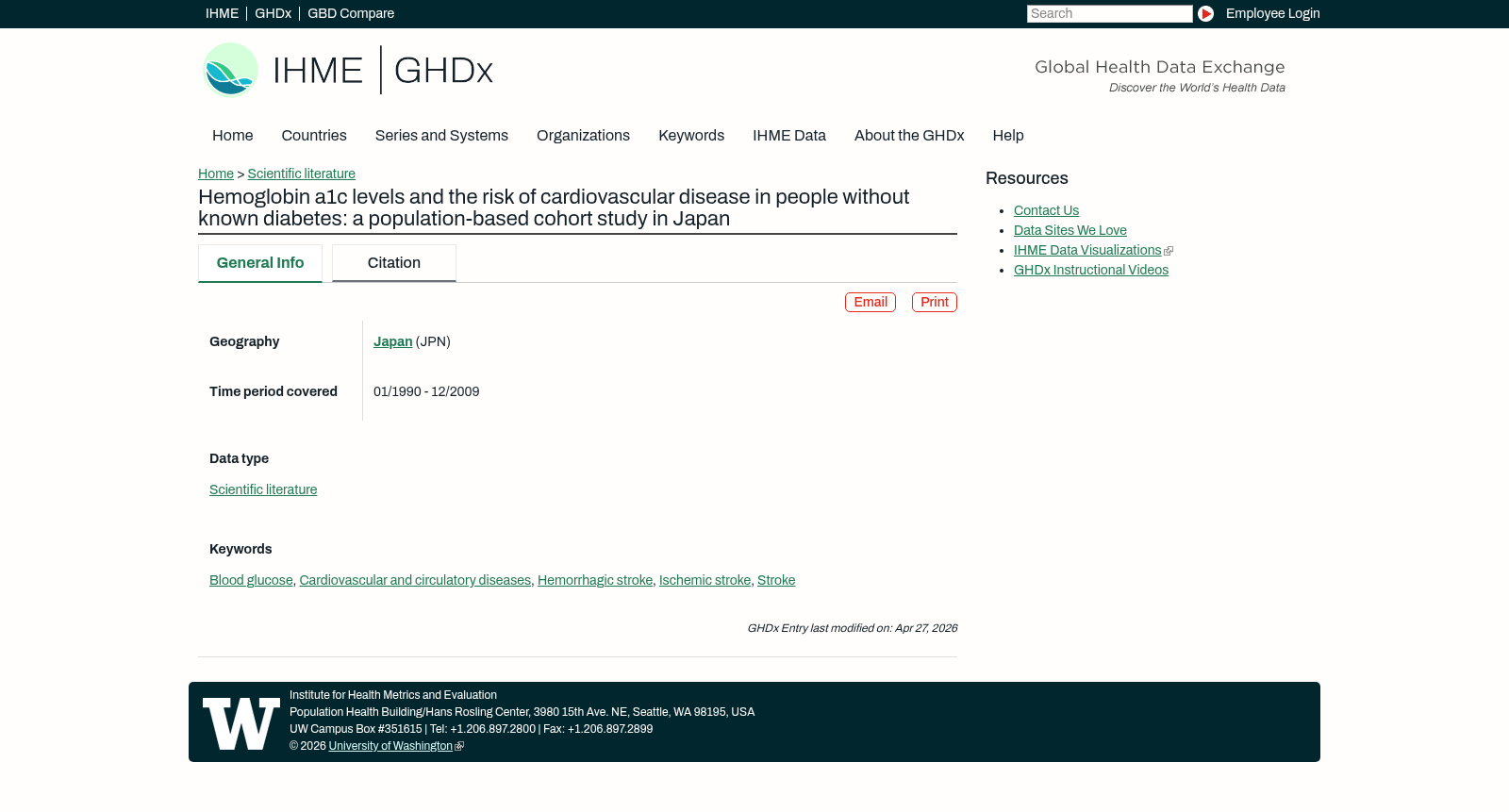
Task: Open GBD Compare link in top bar
Action: point(351,13)
